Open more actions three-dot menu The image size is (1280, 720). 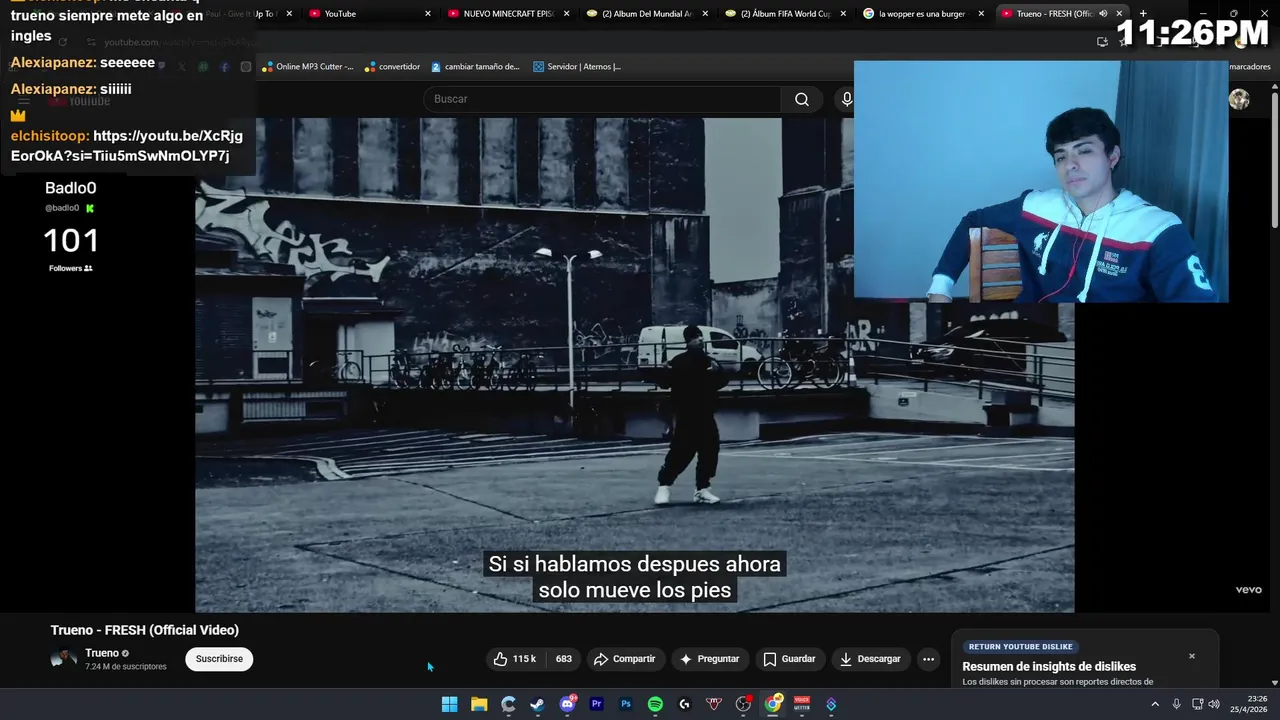point(928,659)
